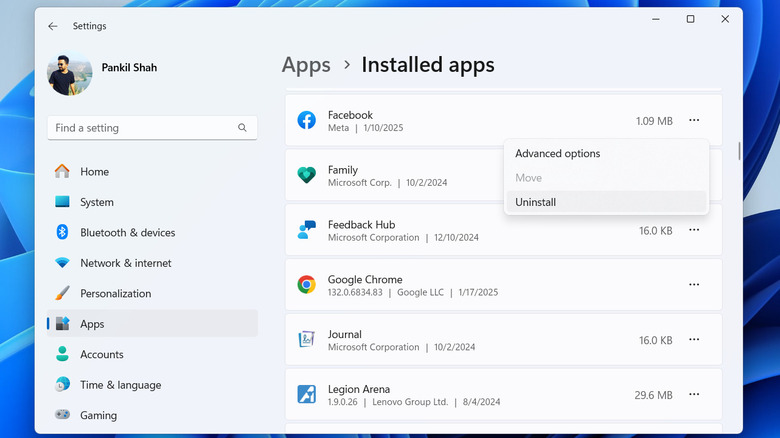
Task: Click the Family app heart icon
Action: pos(307,176)
